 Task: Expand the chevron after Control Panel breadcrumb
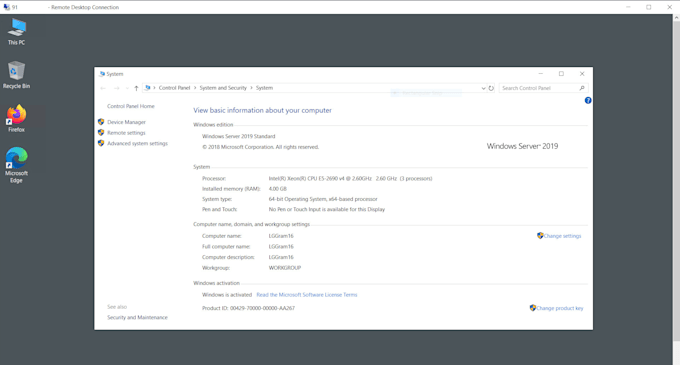coord(195,88)
